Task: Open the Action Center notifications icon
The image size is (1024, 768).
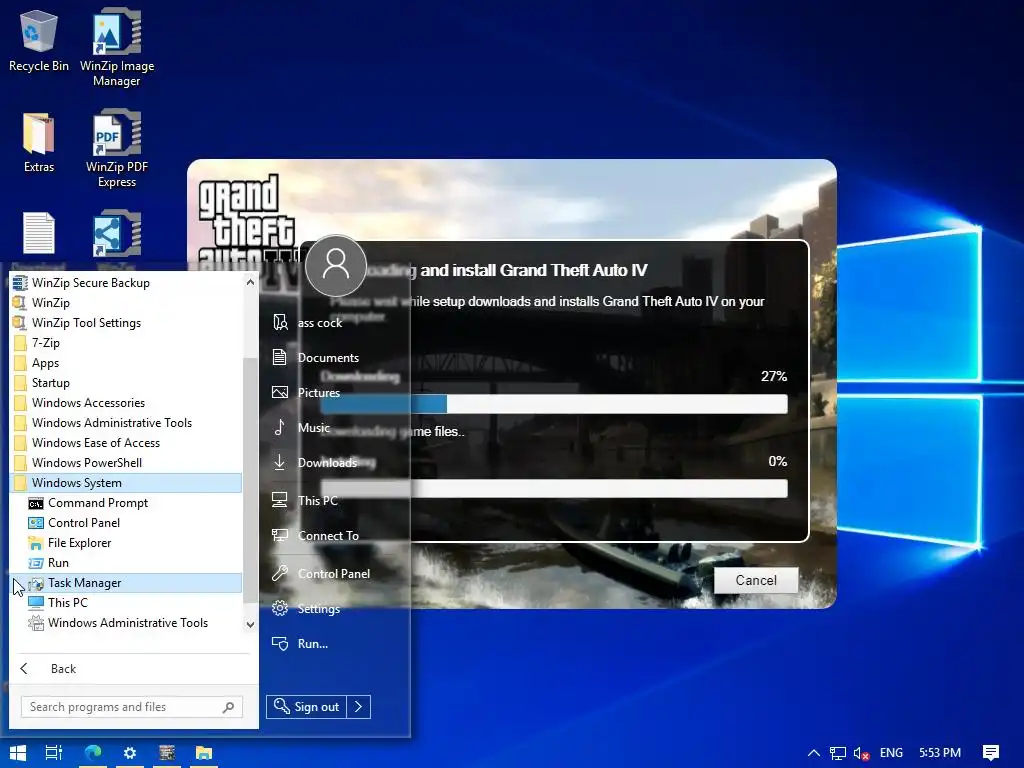Action: (x=991, y=753)
